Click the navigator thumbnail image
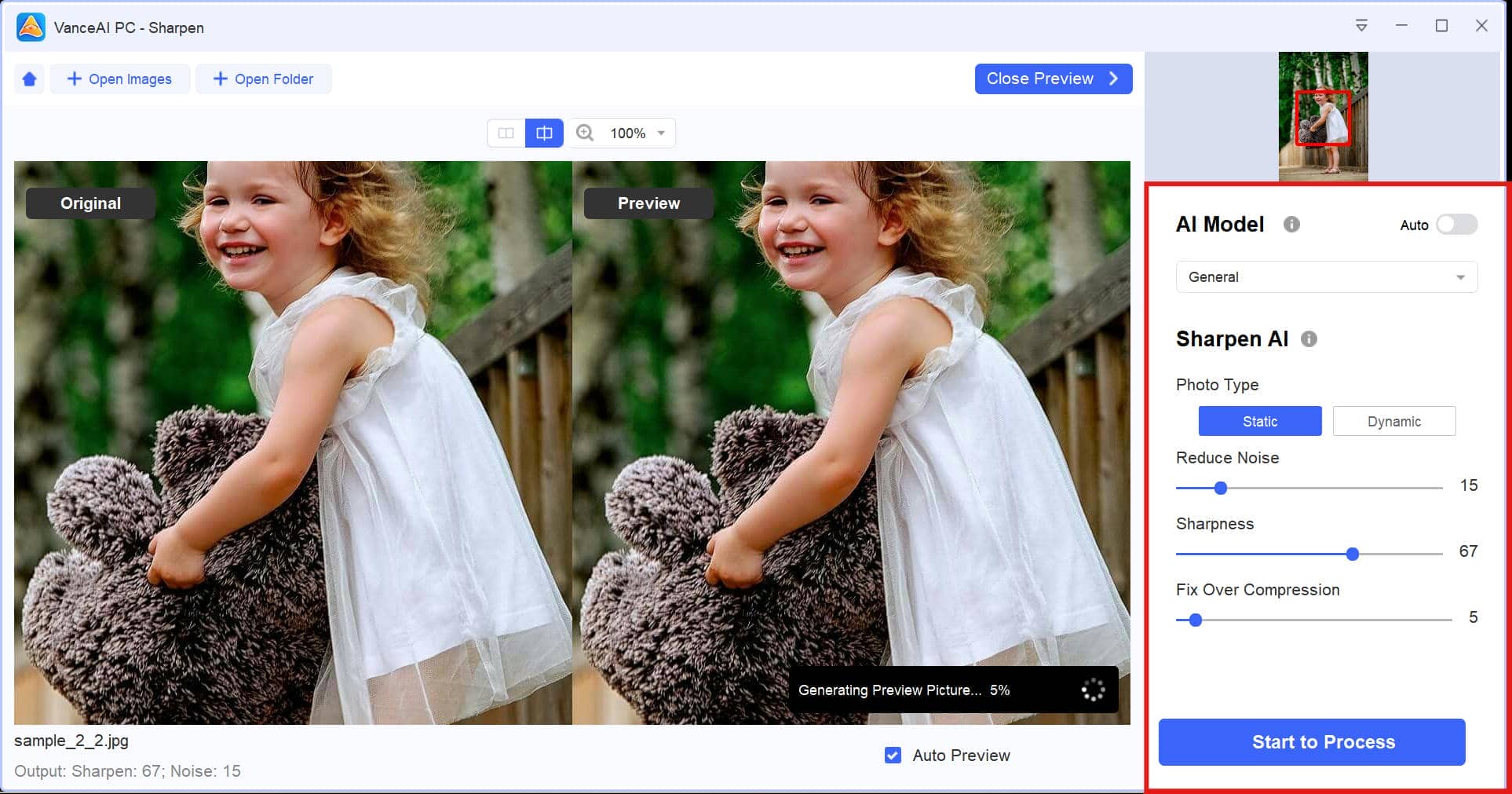 [1324, 117]
